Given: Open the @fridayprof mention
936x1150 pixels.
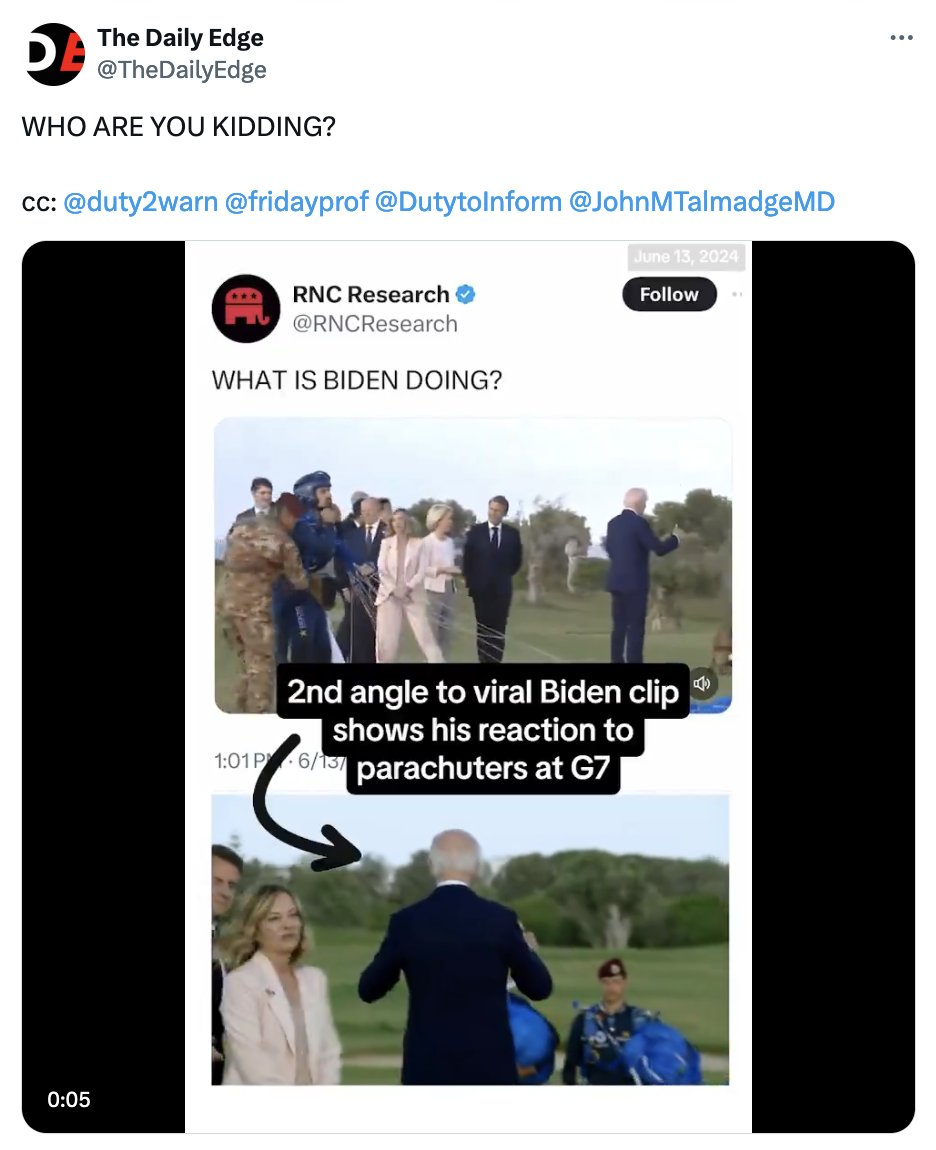Looking at the screenshot, I should [296, 202].
